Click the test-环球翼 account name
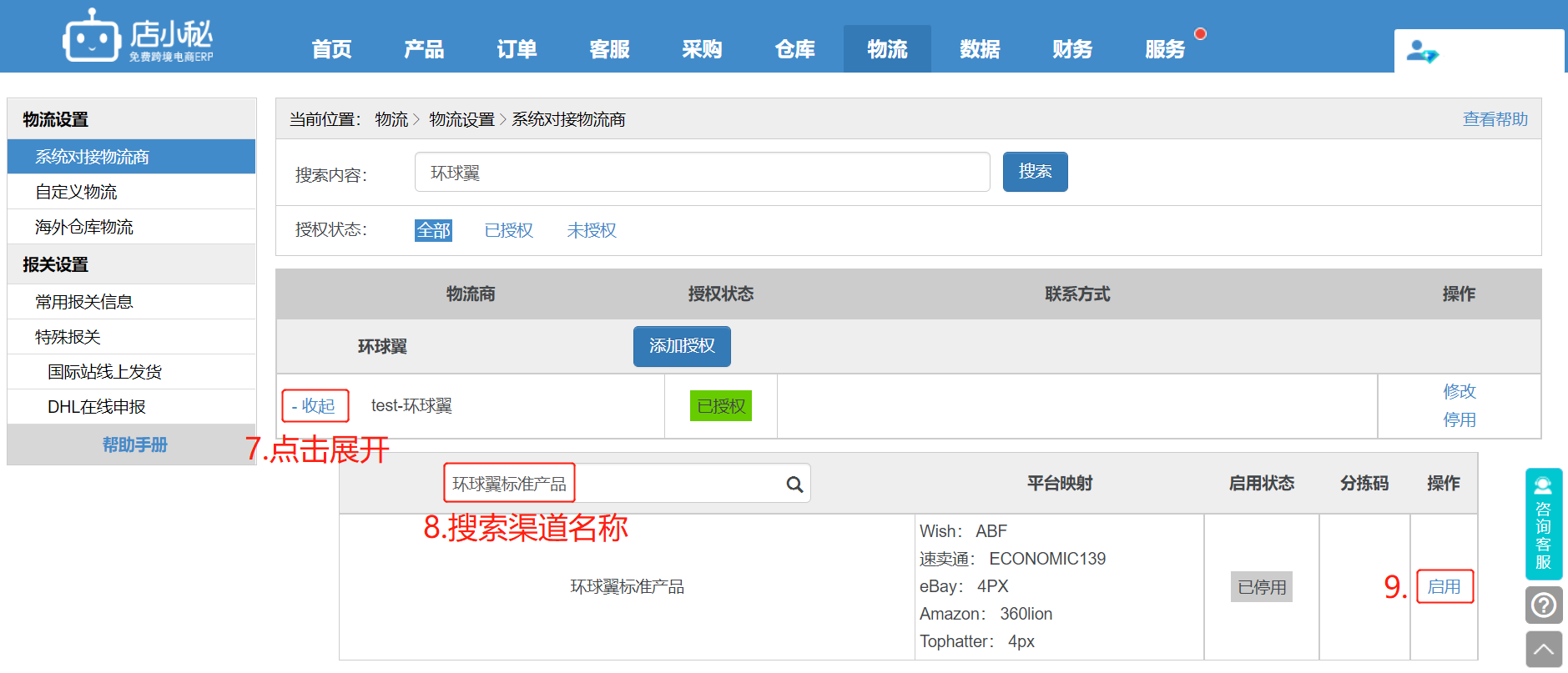The height and width of the screenshot is (673, 1568). click(x=411, y=405)
